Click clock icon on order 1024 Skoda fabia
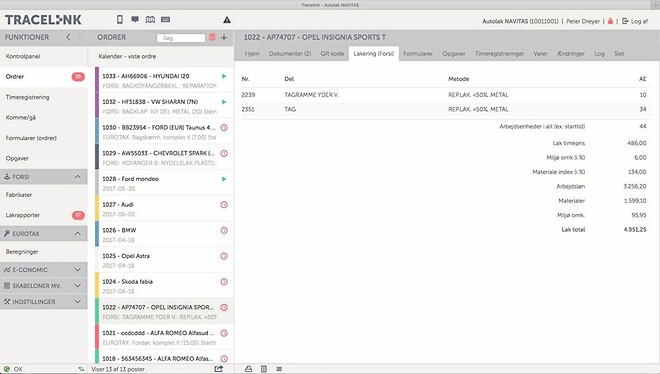 click(x=224, y=281)
